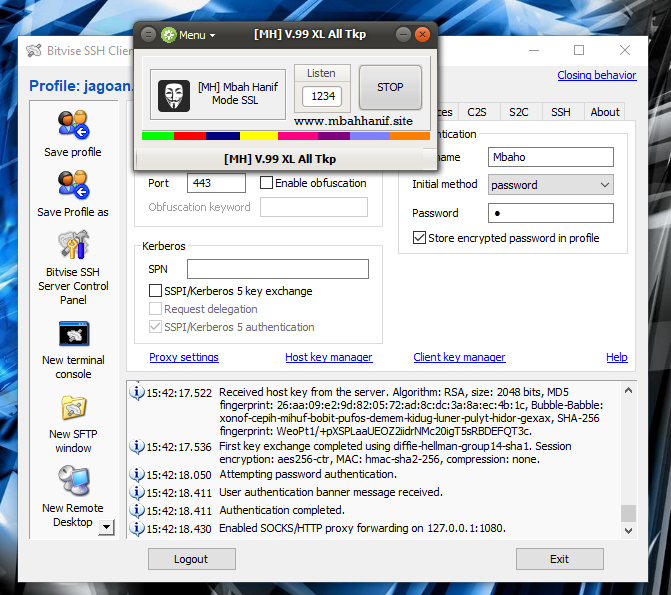The height and width of the screenshot is (595, 671).
Task: Toggle Store encrypted password in profile
Action: pyautogui.click(x=419, y=238)
